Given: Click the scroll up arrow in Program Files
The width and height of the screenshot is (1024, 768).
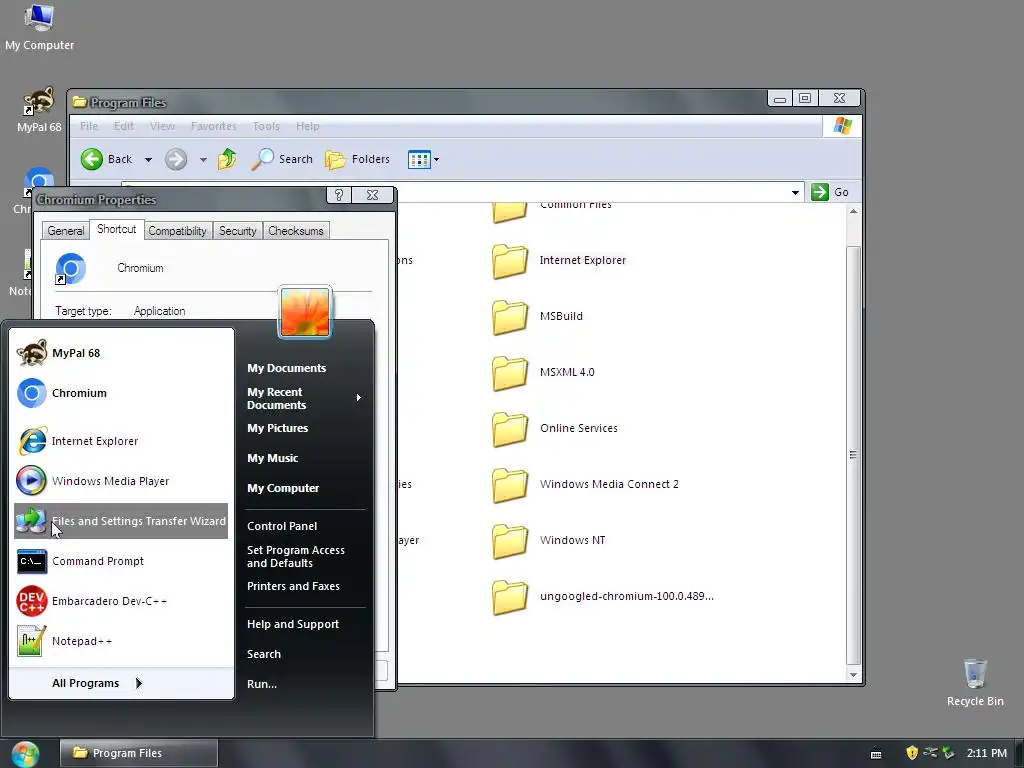Looking at the screenshot, I should [x=853, y=212].
